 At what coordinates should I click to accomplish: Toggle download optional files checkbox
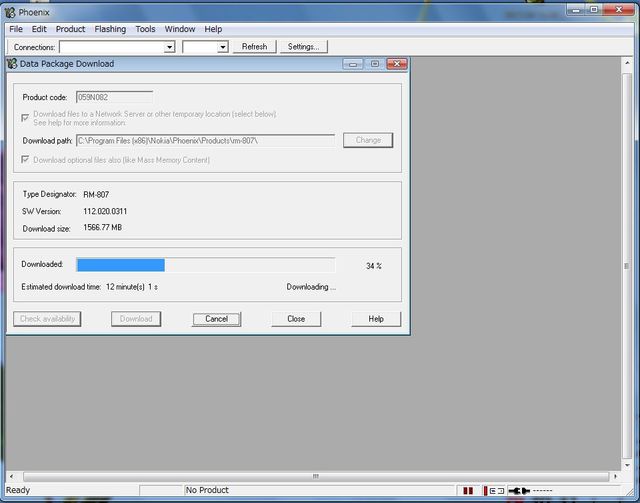tap(26, 160)
